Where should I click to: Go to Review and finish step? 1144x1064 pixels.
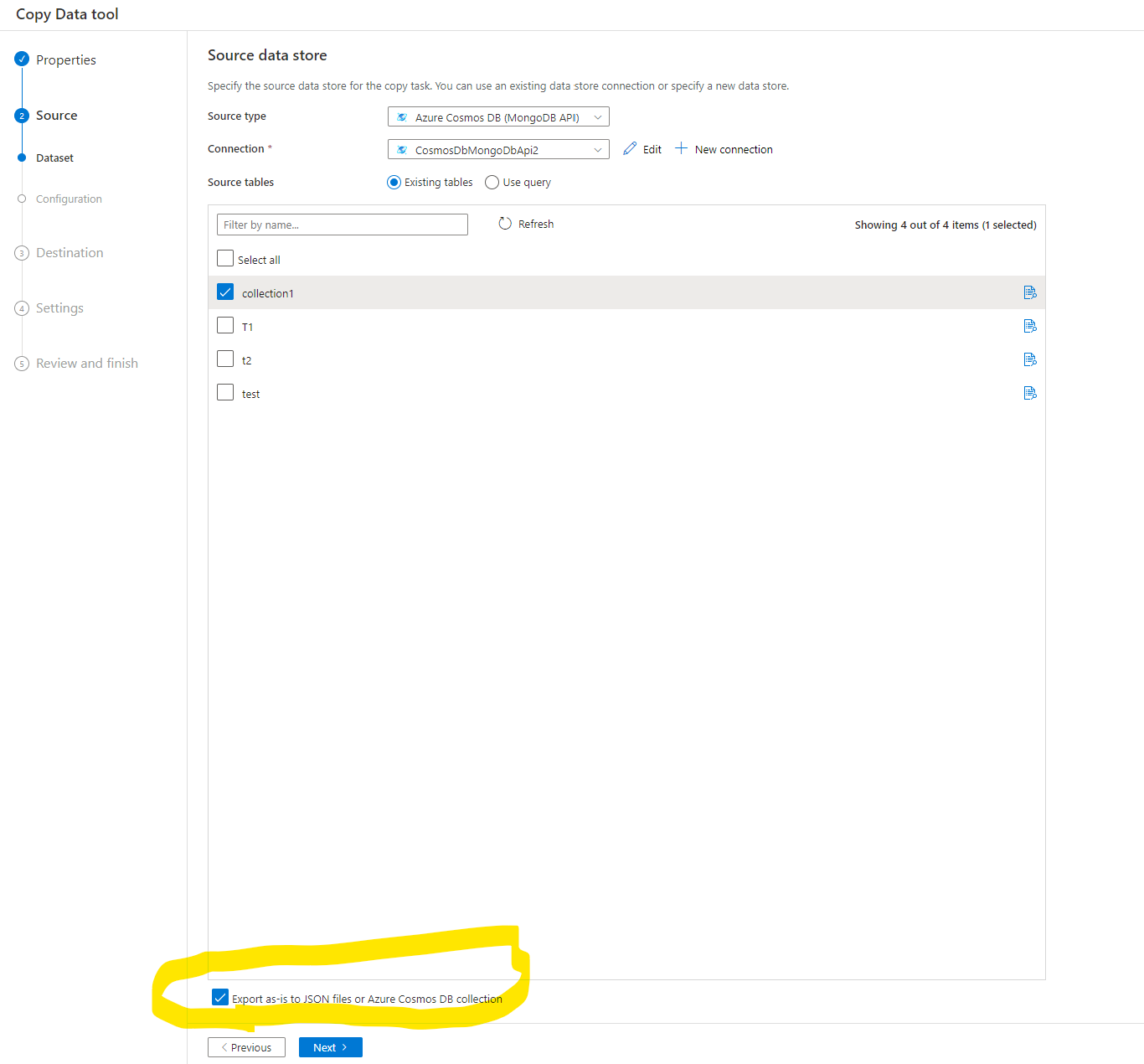coord(87,364)
